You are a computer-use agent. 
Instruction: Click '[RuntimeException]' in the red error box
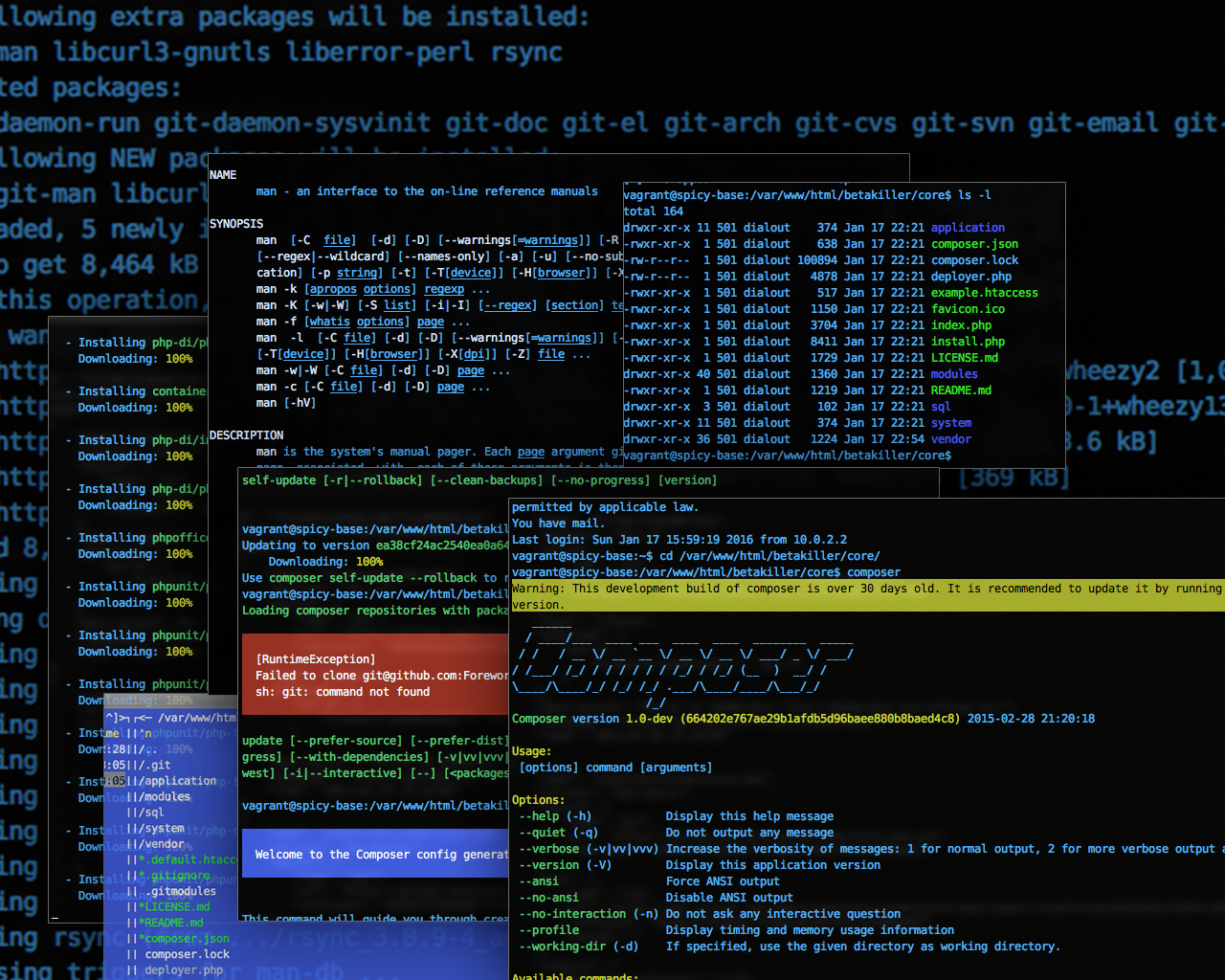coord(315,659)
